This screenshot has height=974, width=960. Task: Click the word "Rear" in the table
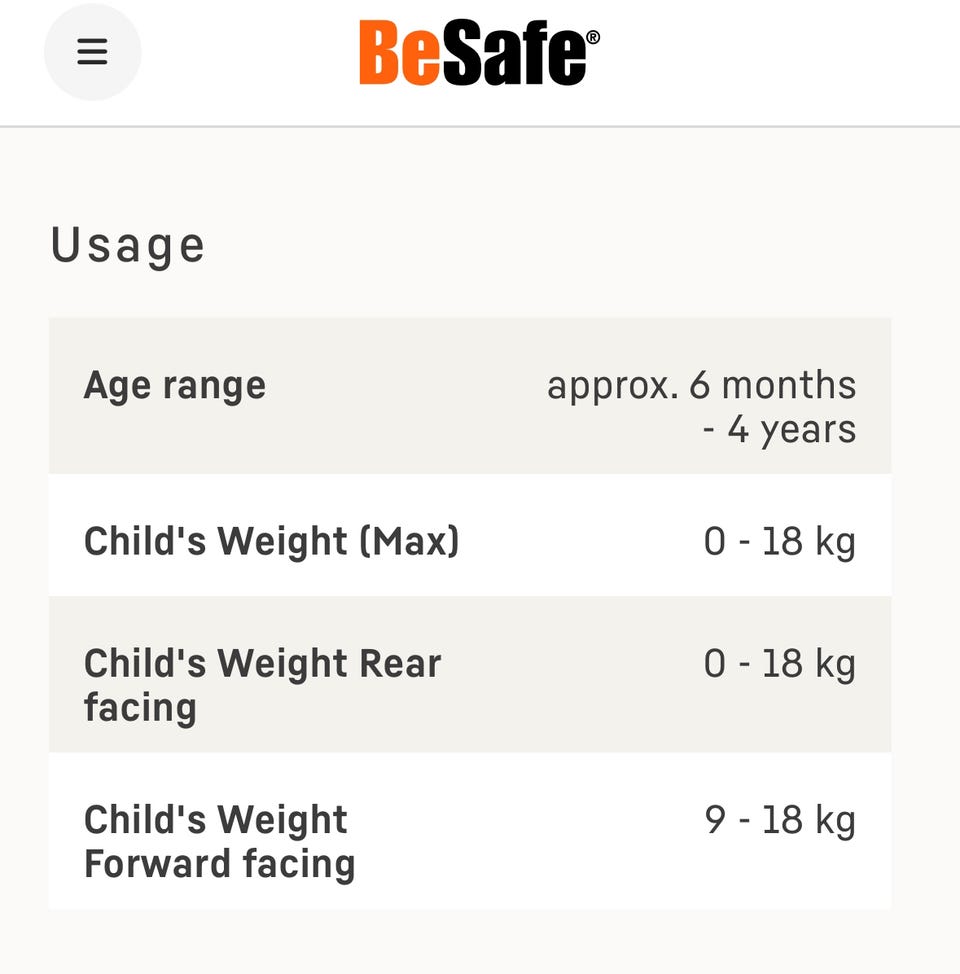coord(400,663)
